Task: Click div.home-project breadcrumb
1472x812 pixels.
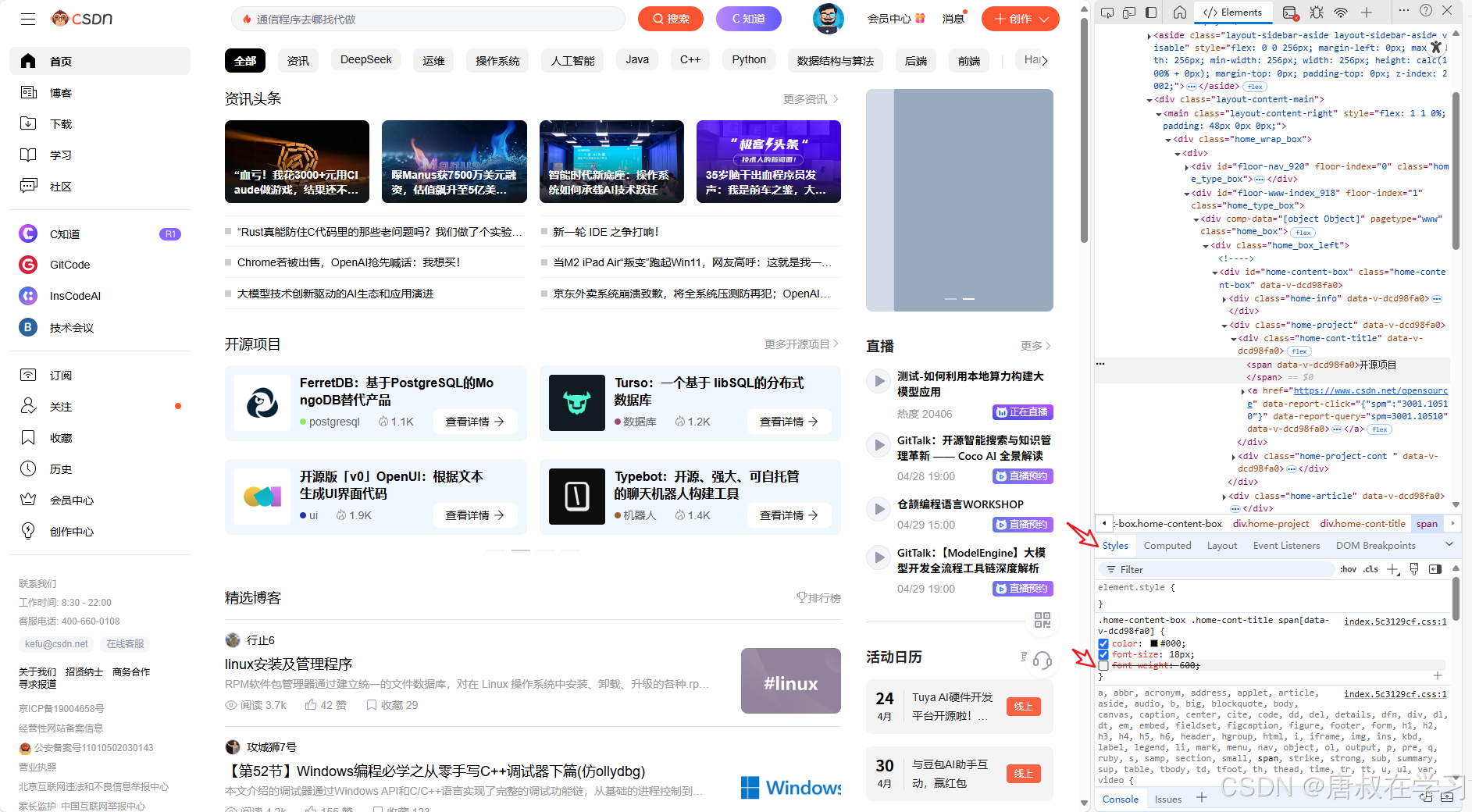Action: pos(1271,524)
